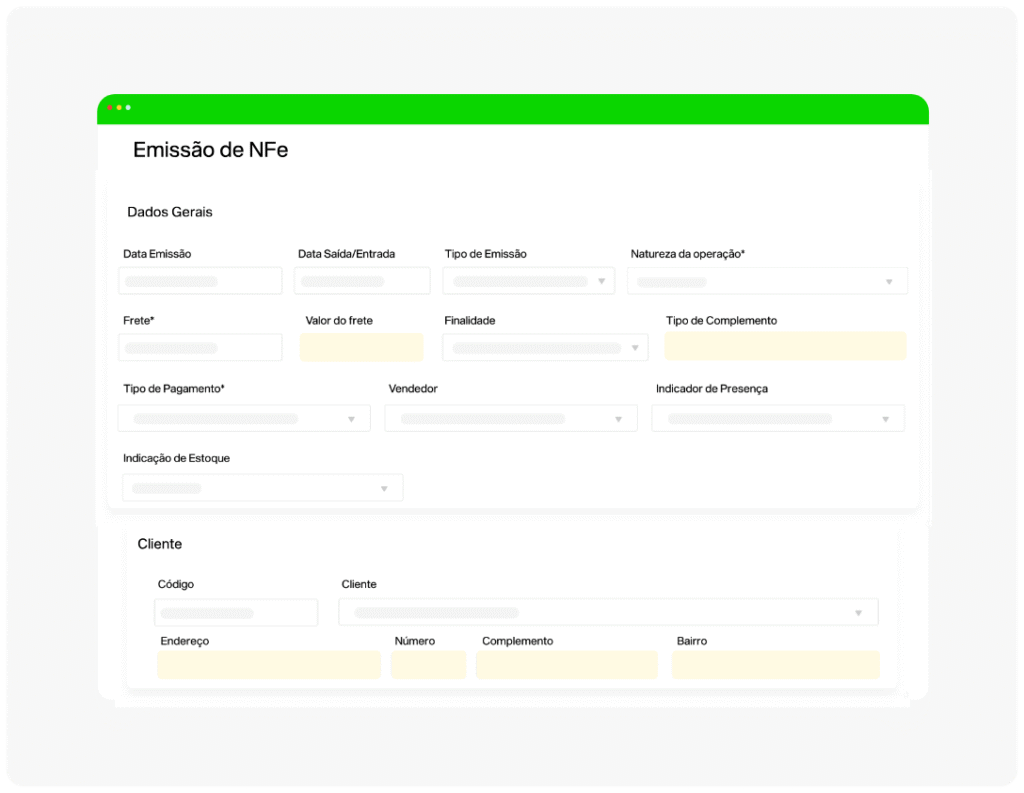
Task: Click the Frete input field
Action: (x=200, y=348)
